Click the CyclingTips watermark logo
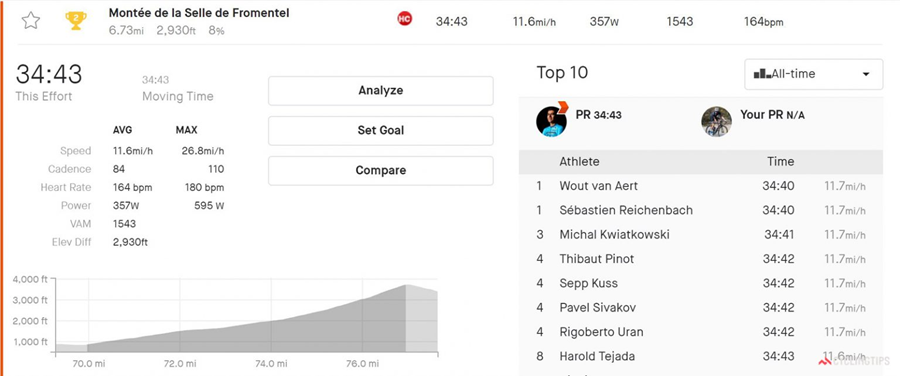Image resolution: width=900 pixels, height=376 pixels. pos(854,361)
